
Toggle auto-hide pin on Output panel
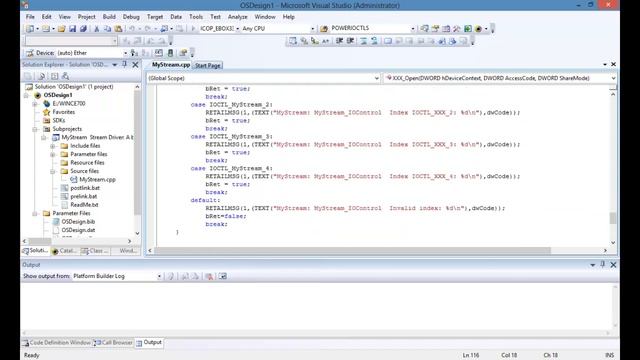(x=602, y=265)
